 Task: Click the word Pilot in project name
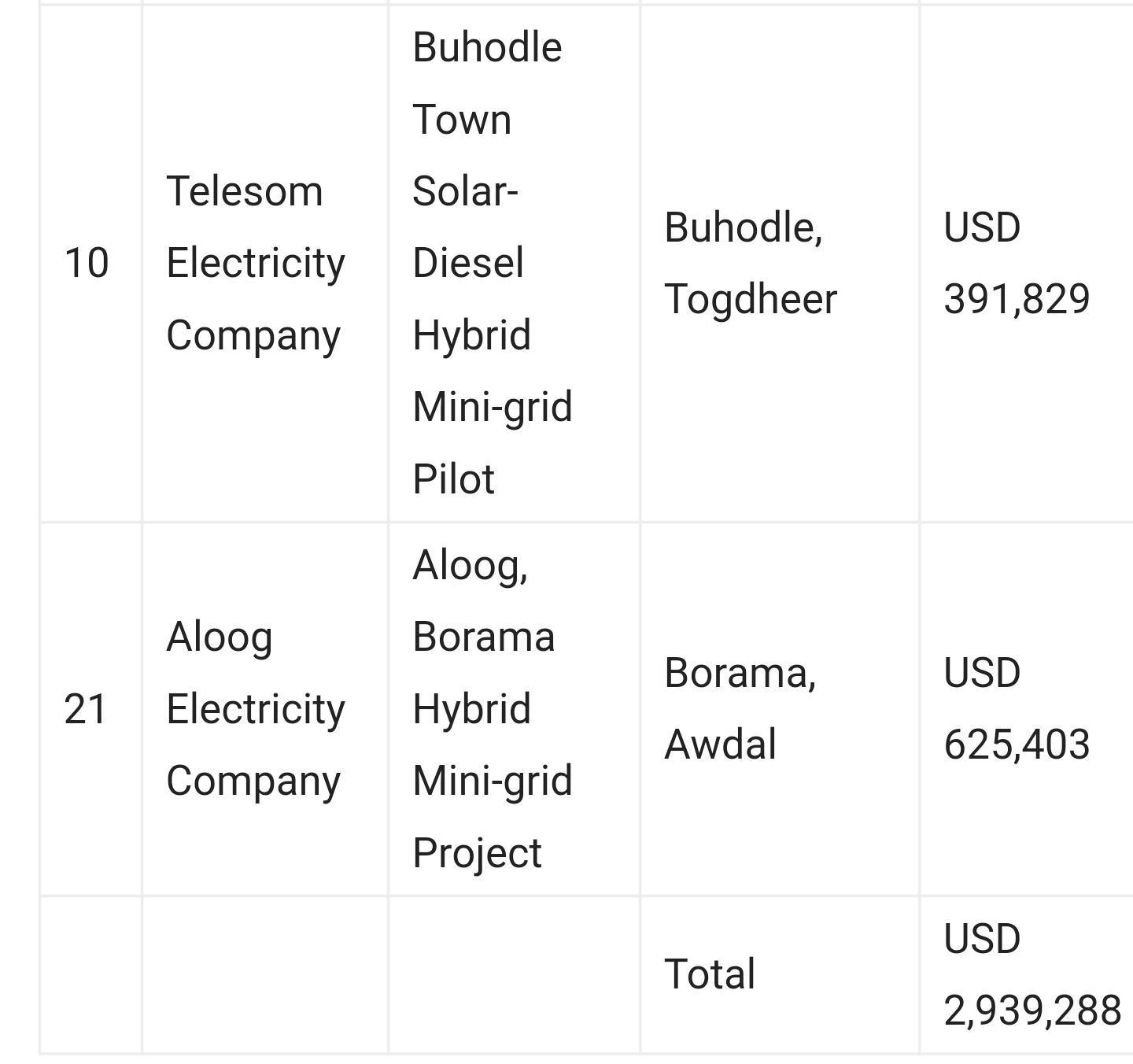[x=454, y=479]
